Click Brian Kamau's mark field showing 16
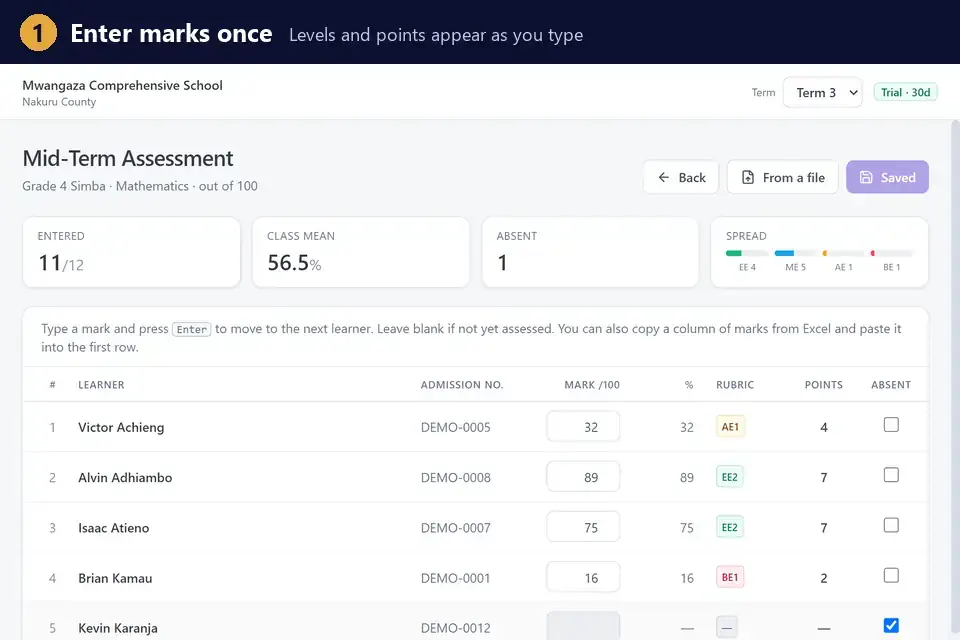 click(x=583, y=578)
